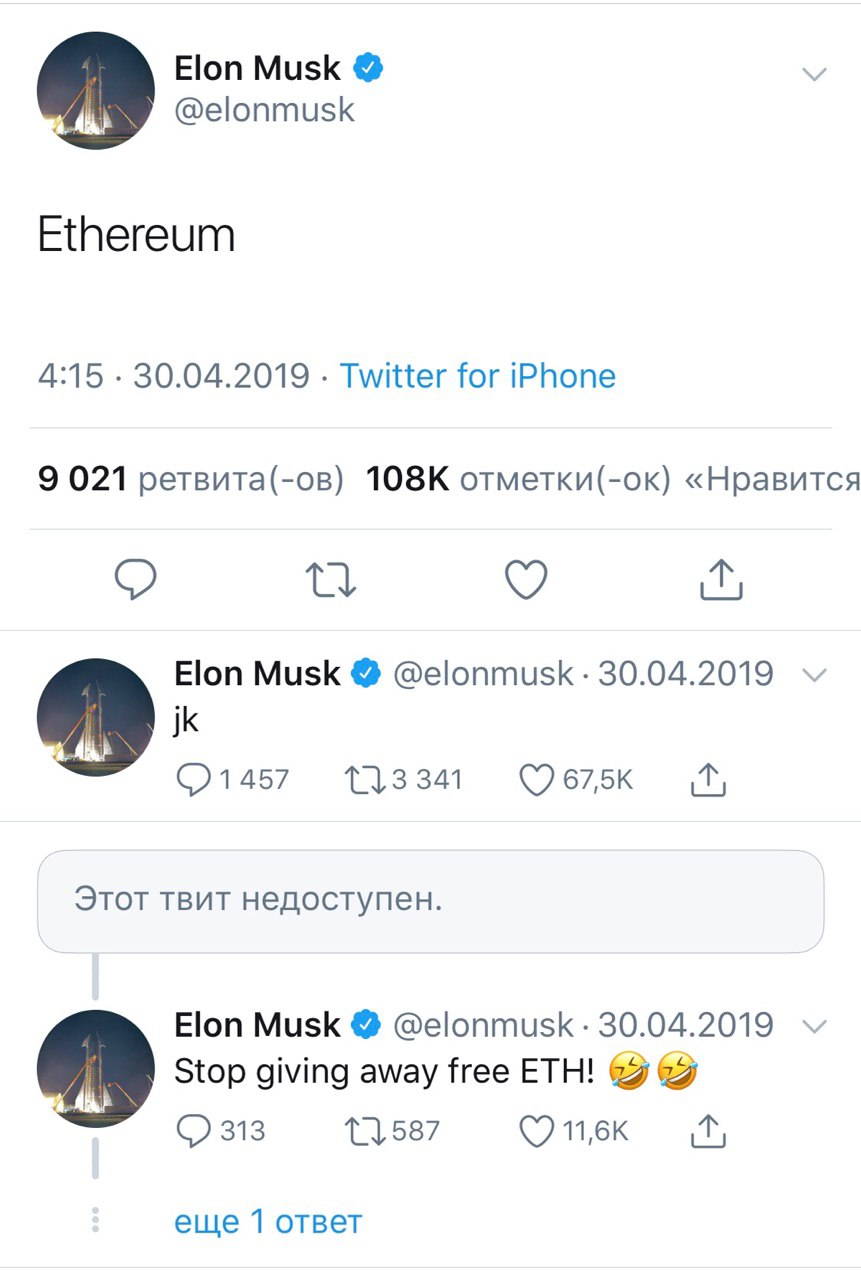Viewport: 861px width, 1280px height.
Task: Share the main Ethereum tweet
Action: (721, 579)
